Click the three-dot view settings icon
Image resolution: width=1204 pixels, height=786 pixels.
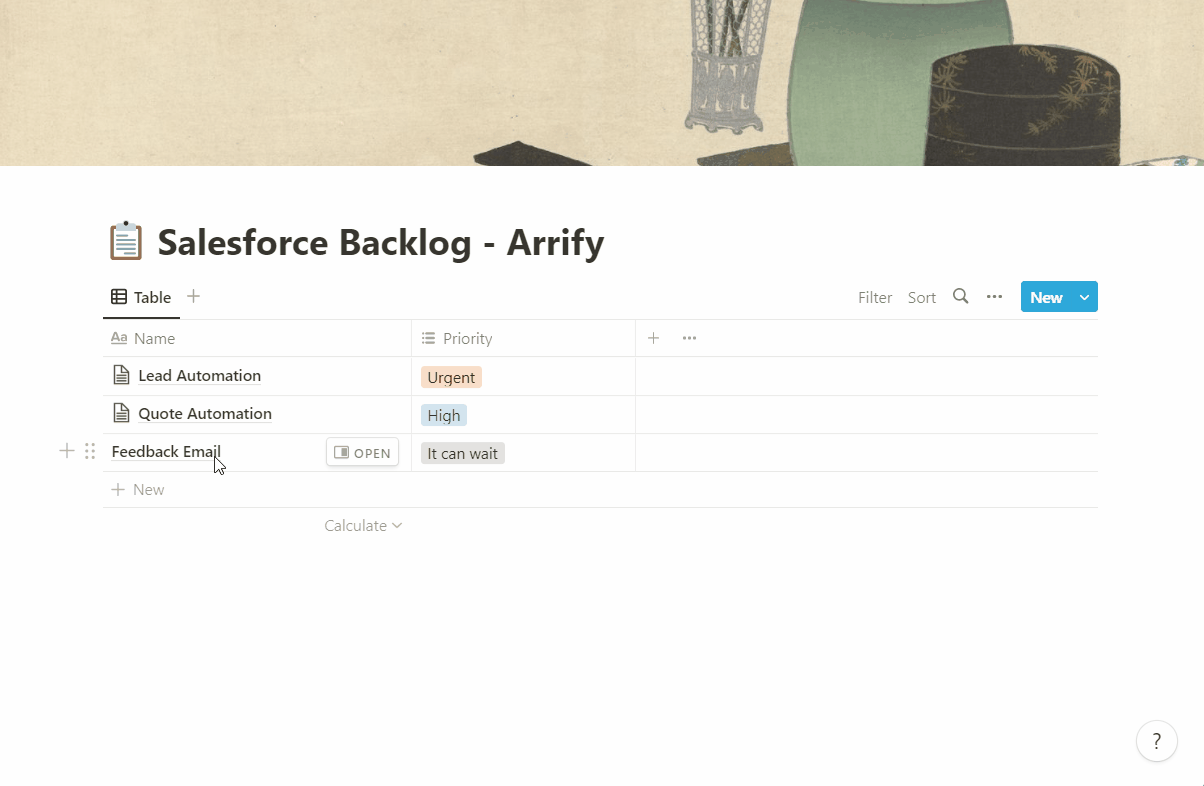click(994, 296)
